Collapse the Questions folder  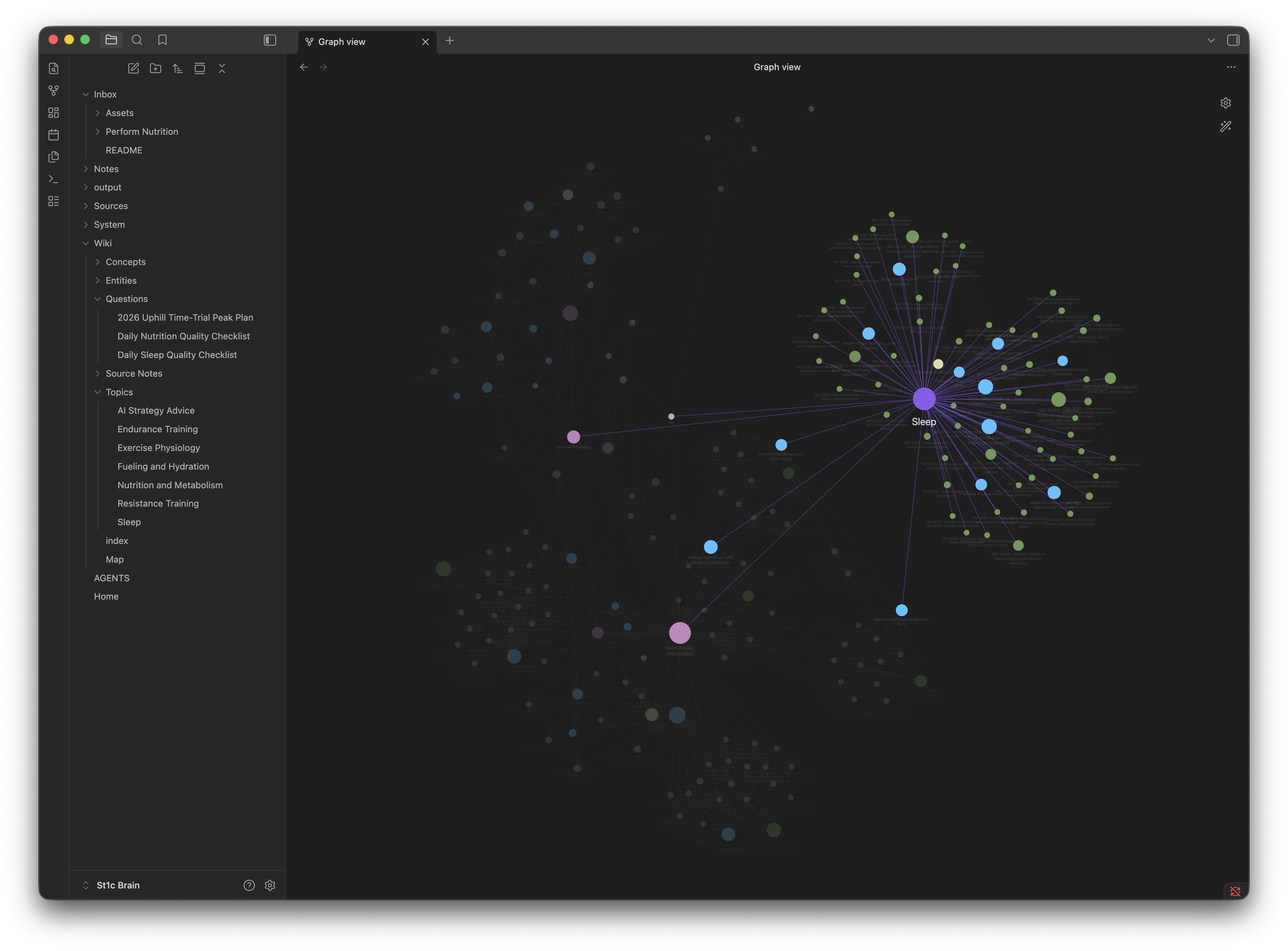pyautogui.click(x=97, y=299)
